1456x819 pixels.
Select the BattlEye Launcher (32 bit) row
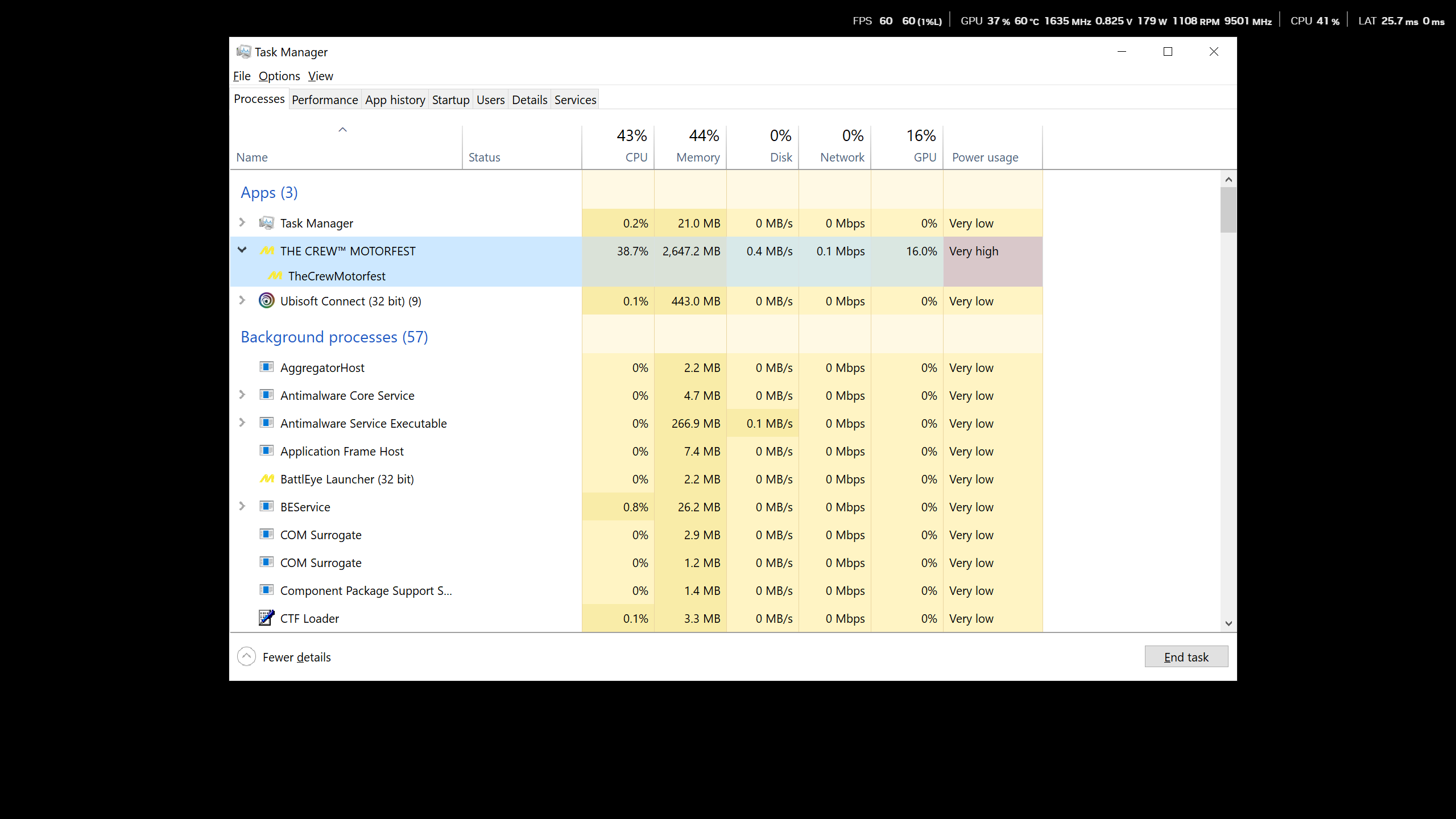[636, 479]
